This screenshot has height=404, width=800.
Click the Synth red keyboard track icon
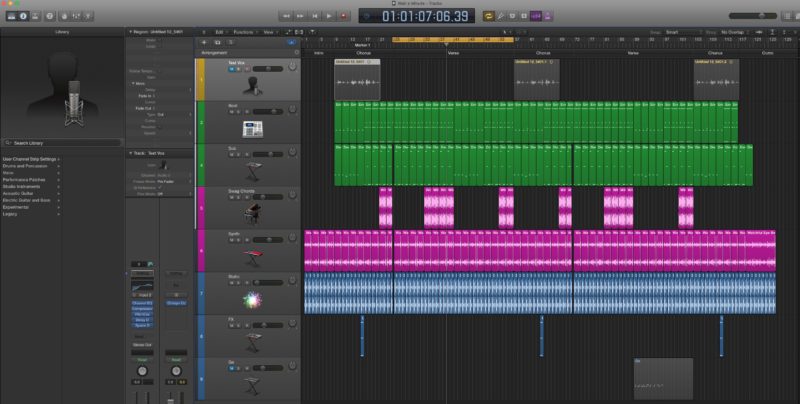point(253,258)
